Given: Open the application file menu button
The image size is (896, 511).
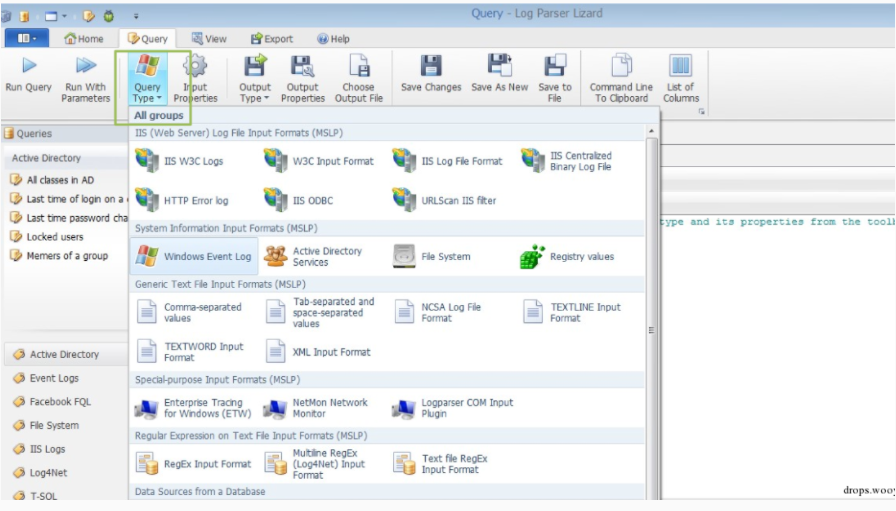Looking at the screenshot, I should 26,38.
